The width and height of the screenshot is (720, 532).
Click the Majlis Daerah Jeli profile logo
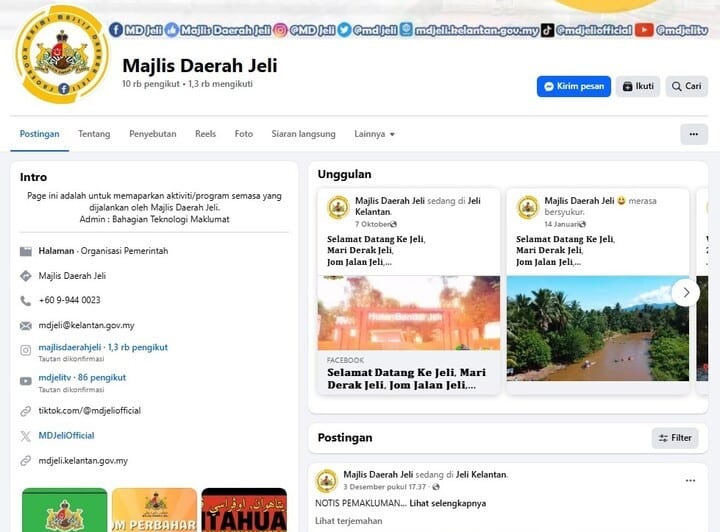tap(62, 54)
